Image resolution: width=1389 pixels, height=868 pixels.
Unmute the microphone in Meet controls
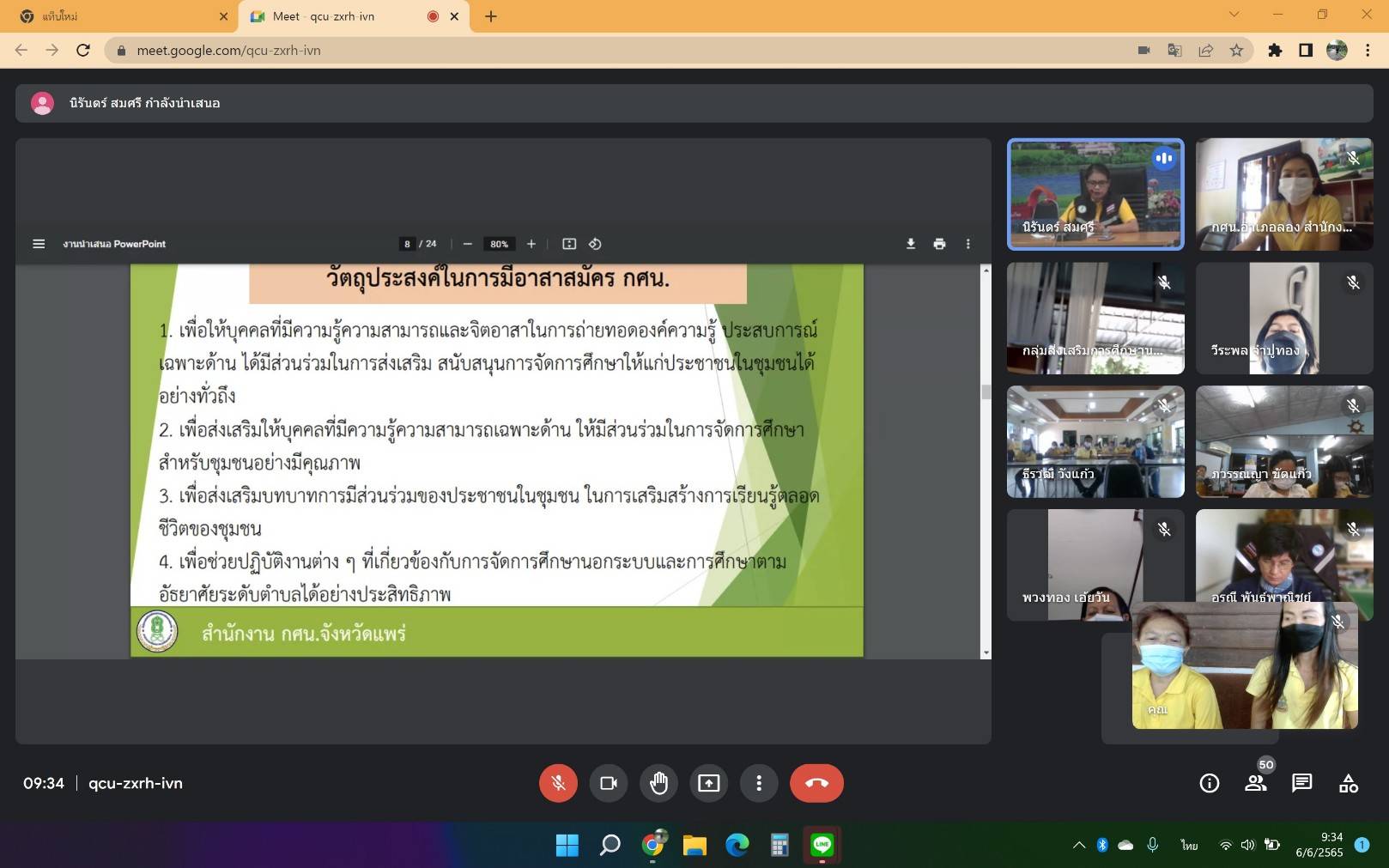tap(558, 783)
